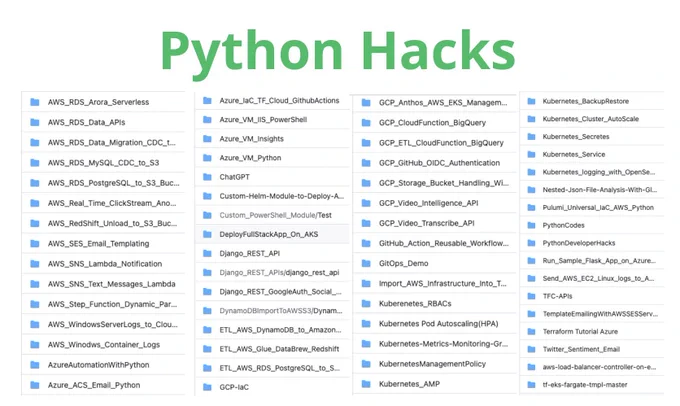Image resolution: width=680 pixels, height=406 pixels.
Task: Open ETL_AWS_RDS_PostgreSQL_to_S... folder
Action: 279,368
